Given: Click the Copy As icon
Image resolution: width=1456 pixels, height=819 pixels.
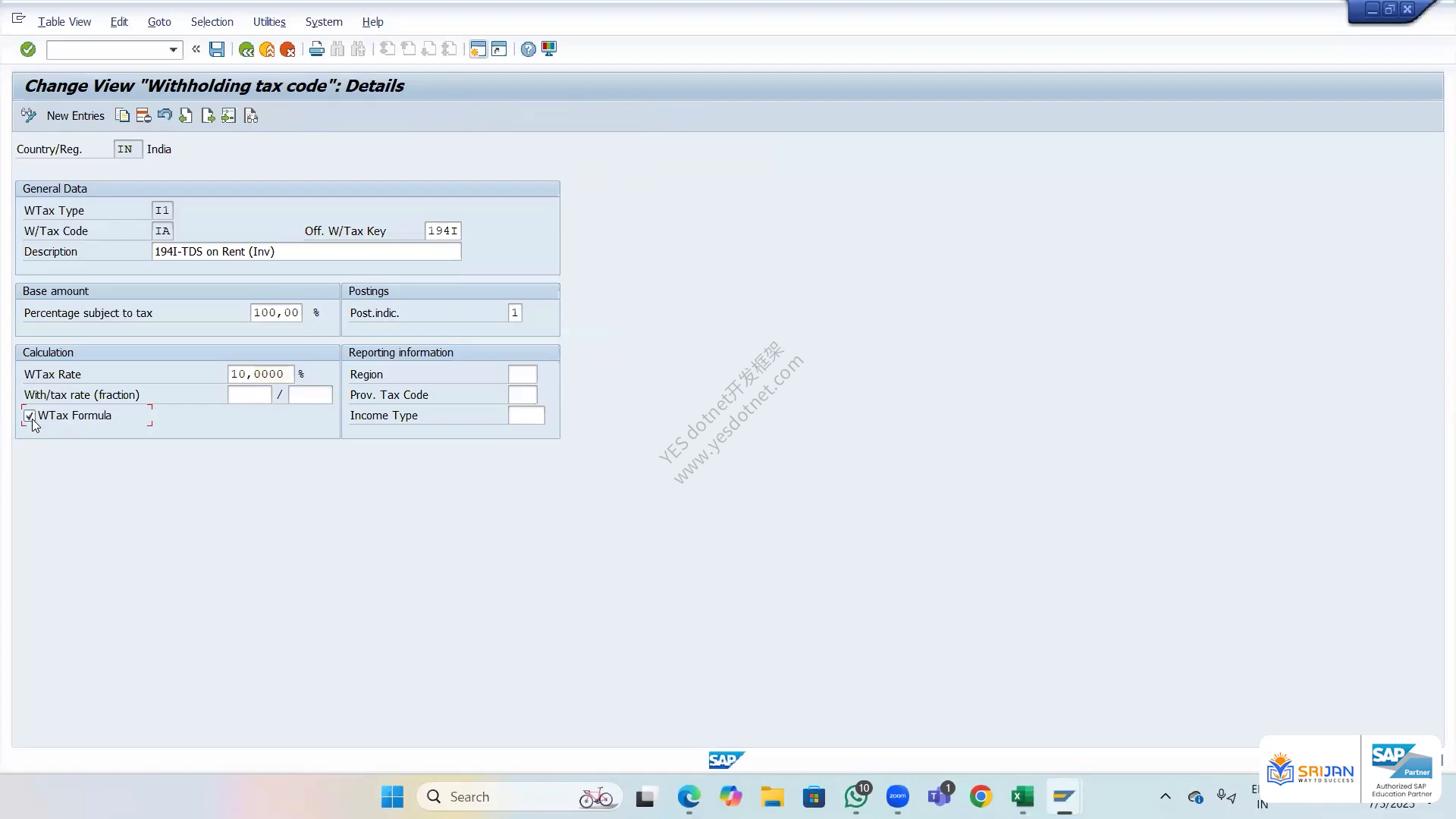Looking at the screenshot, I should click(x=122, y=115).
